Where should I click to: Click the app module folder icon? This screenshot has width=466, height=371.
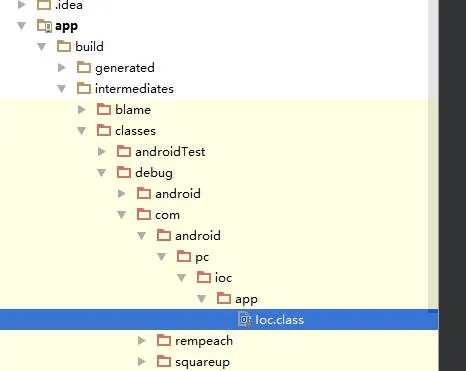44,26
